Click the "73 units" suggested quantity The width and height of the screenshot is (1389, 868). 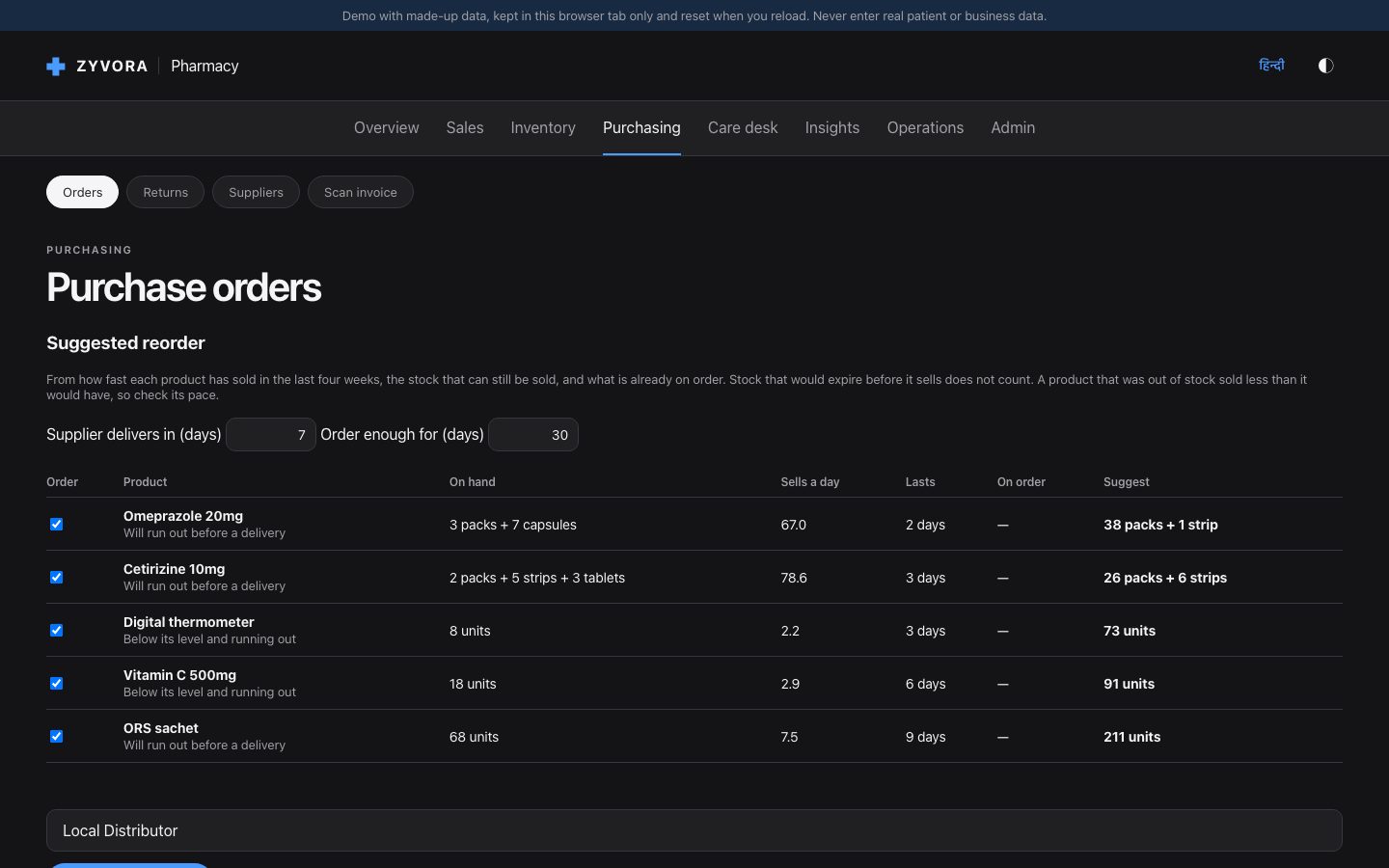(x=1130, y=631)
